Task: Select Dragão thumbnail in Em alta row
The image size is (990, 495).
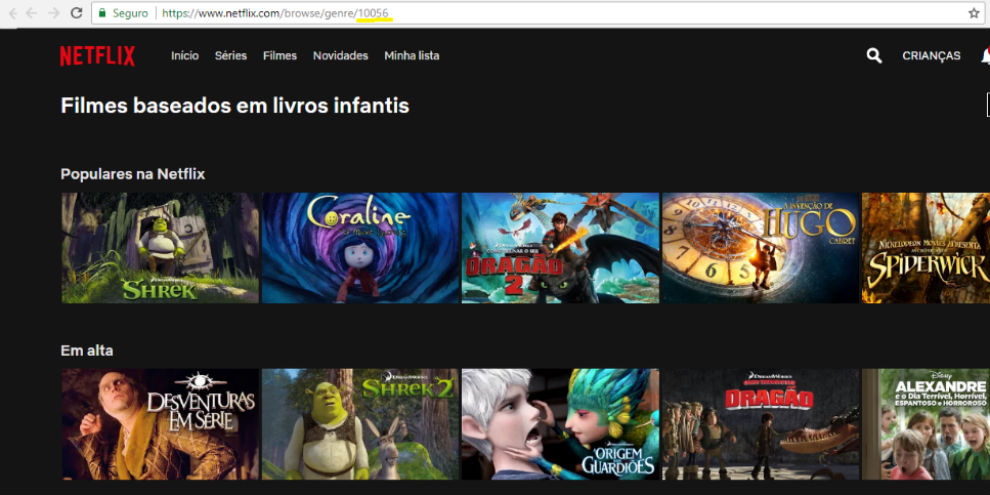Action: click(760, 424)
